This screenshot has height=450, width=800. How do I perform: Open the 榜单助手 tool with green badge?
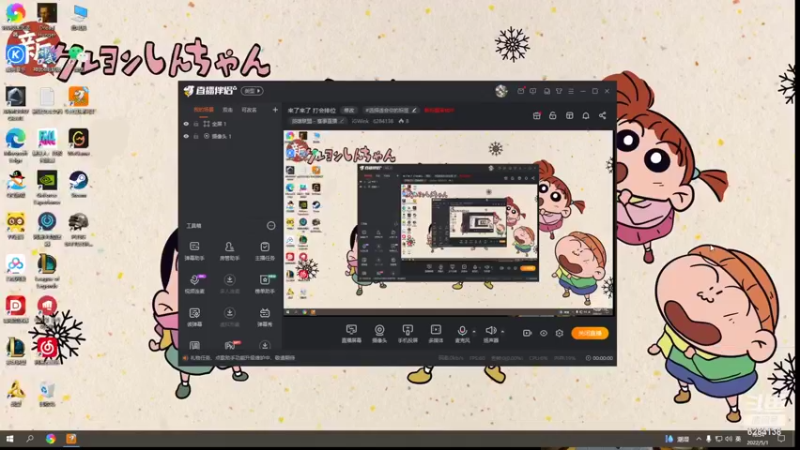pos(265,284)
